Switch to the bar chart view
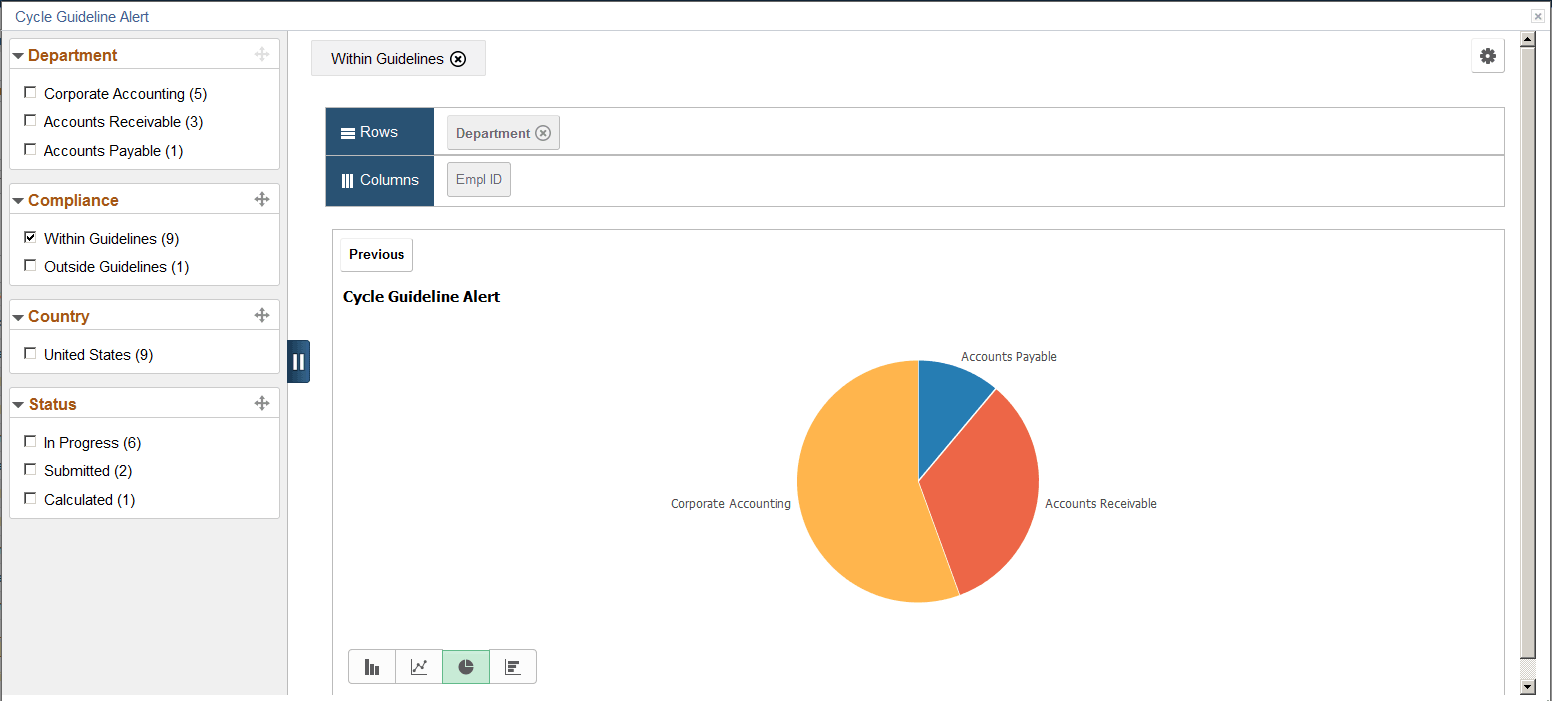1552x701 pixels. coord(372,666)
